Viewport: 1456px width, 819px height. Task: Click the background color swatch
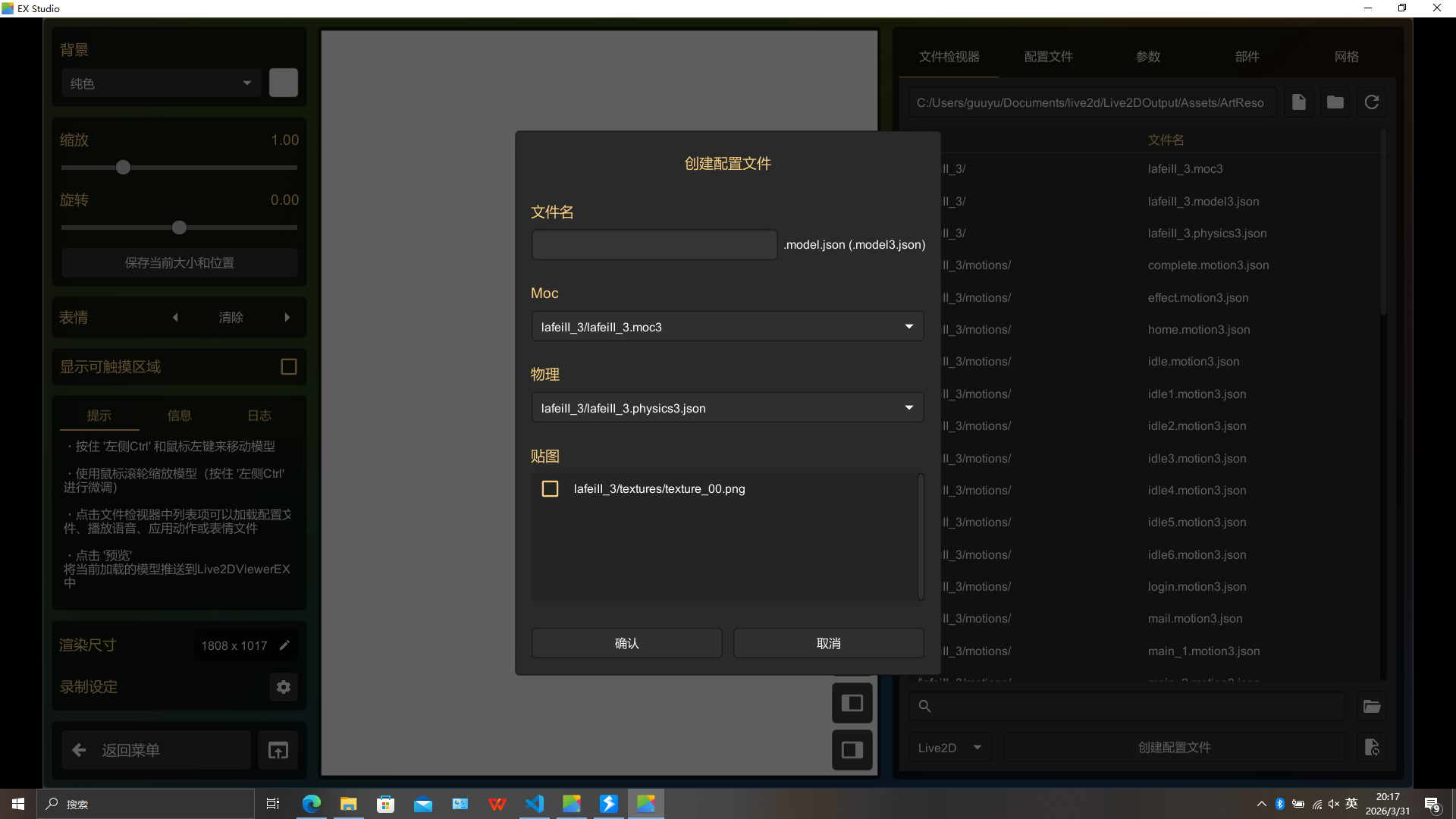click(x=284, y=83)
